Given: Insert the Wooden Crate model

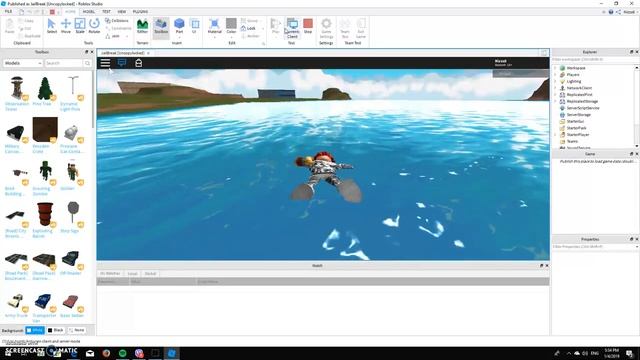Looking at the screenshot, I should [45, 130].
